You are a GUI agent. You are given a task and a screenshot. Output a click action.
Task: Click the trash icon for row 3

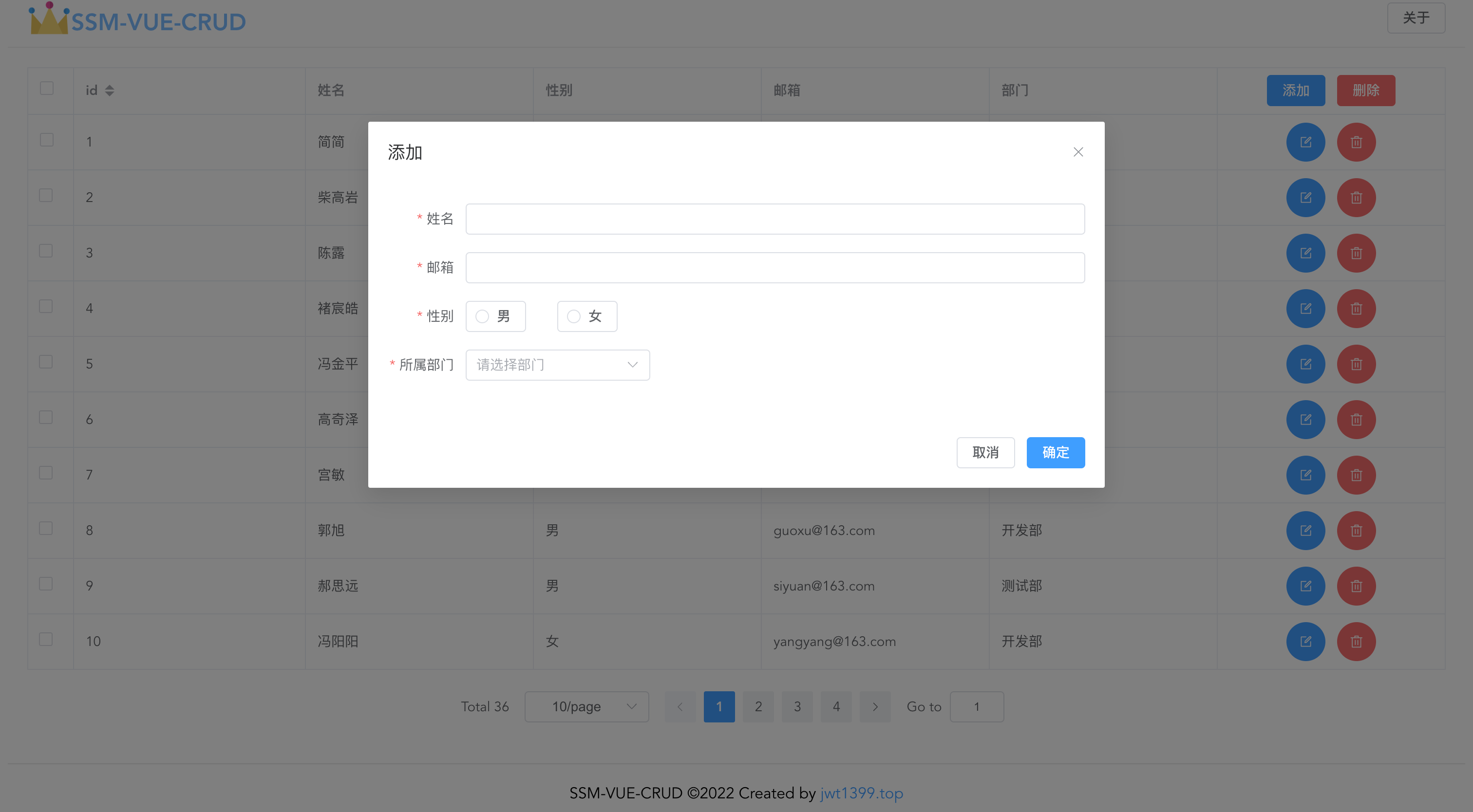(x=1356, y=253)
